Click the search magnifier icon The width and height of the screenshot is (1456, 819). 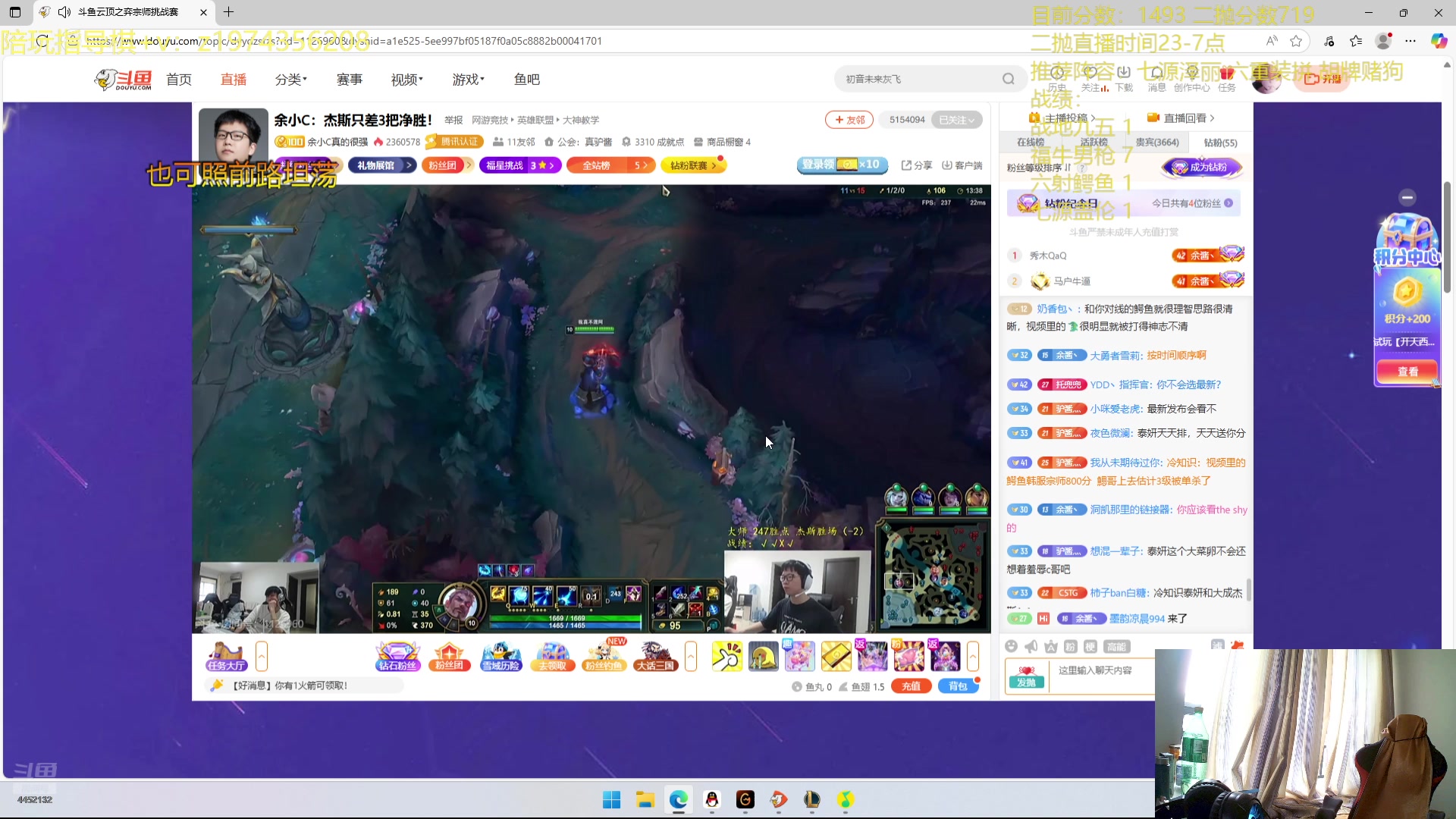pos(1008,79)
